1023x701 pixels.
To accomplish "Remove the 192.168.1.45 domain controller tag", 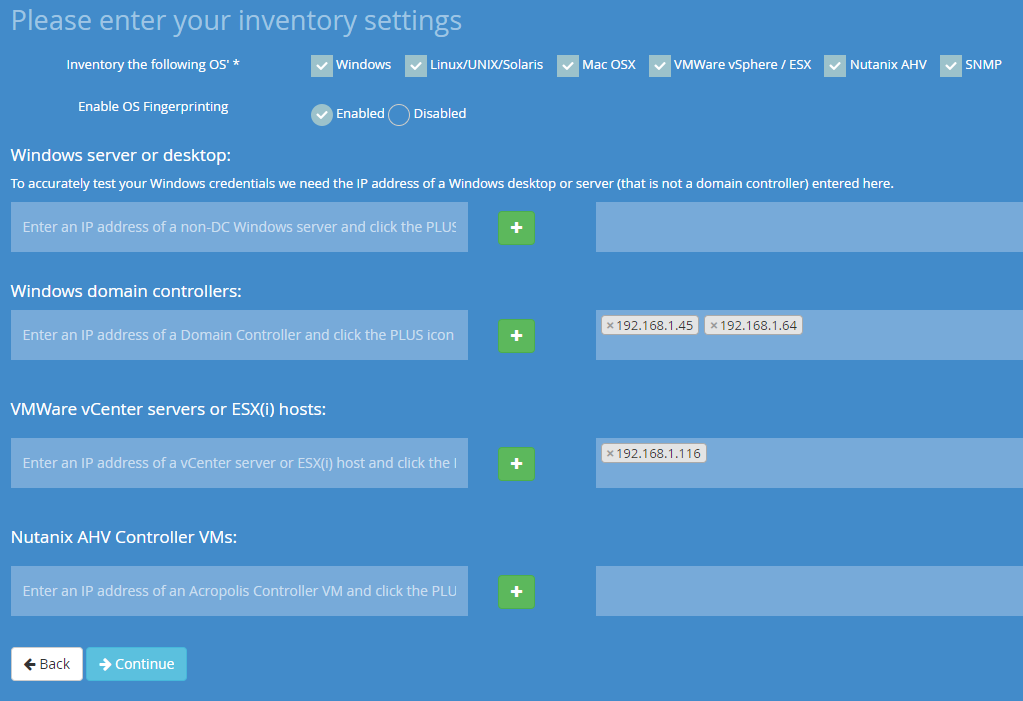I will click(611, 325).
